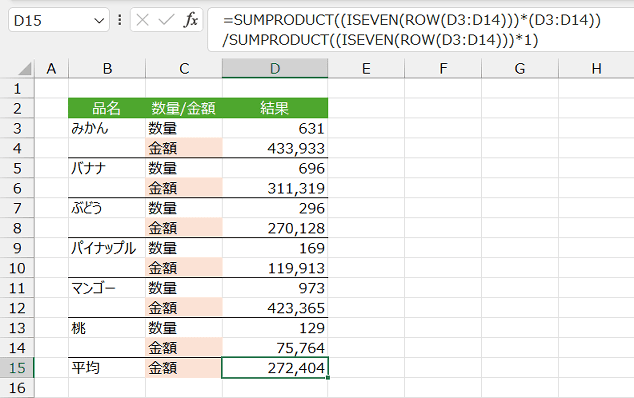Viewport: 634px width, 398px height.
Task: Select column A header
Action: [x=51, y=68]
